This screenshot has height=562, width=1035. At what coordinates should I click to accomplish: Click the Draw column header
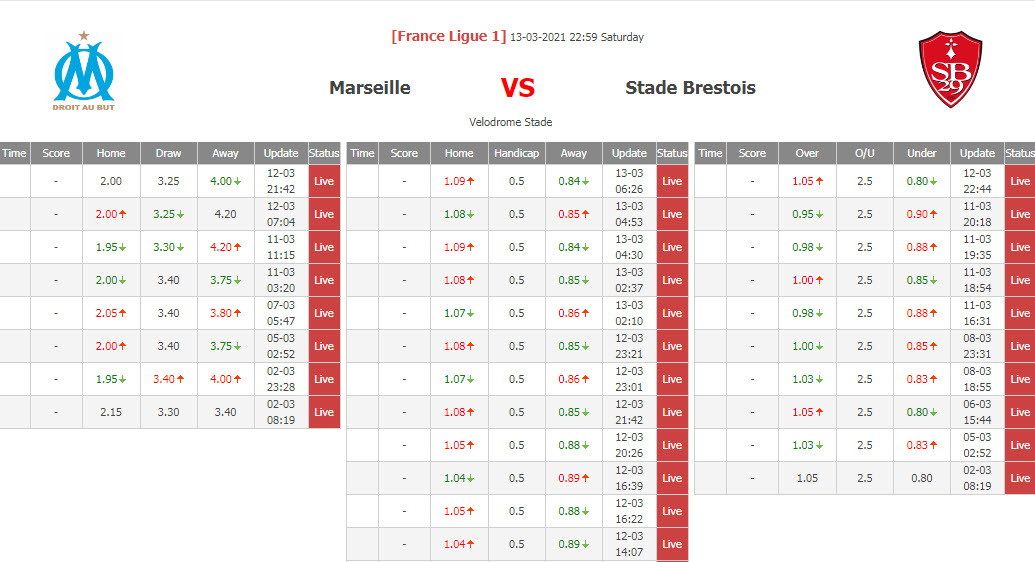coord(169,153)
